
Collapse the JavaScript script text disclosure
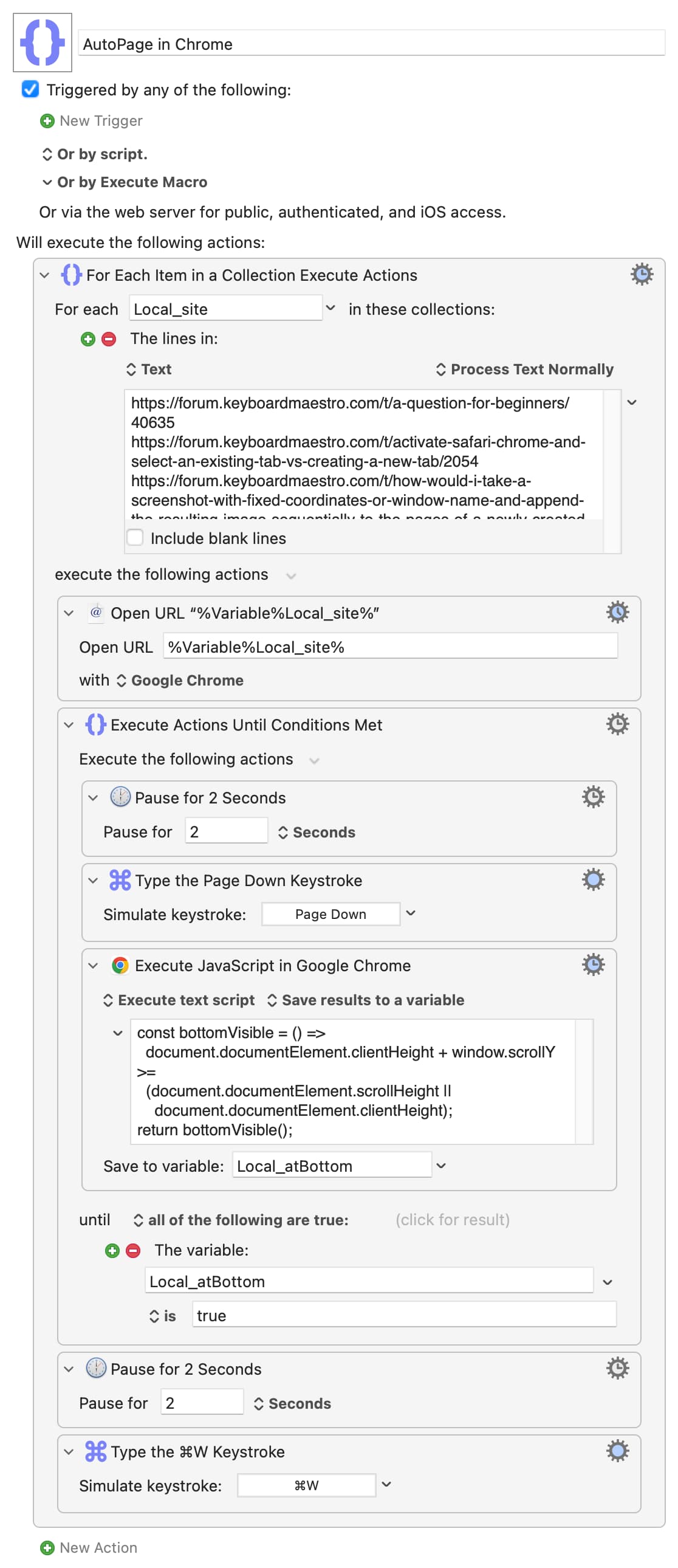coord(118,1033)
